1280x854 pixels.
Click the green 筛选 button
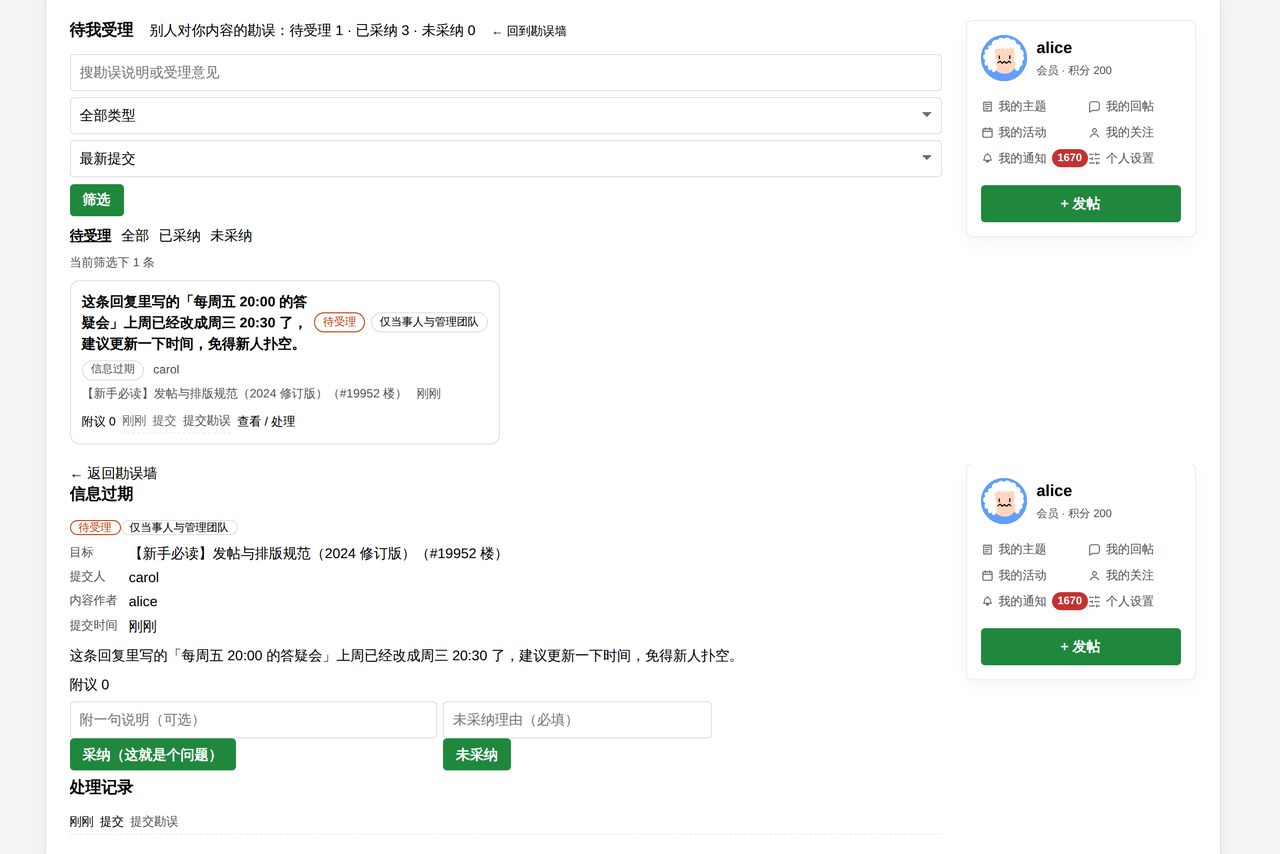(97, 200)
